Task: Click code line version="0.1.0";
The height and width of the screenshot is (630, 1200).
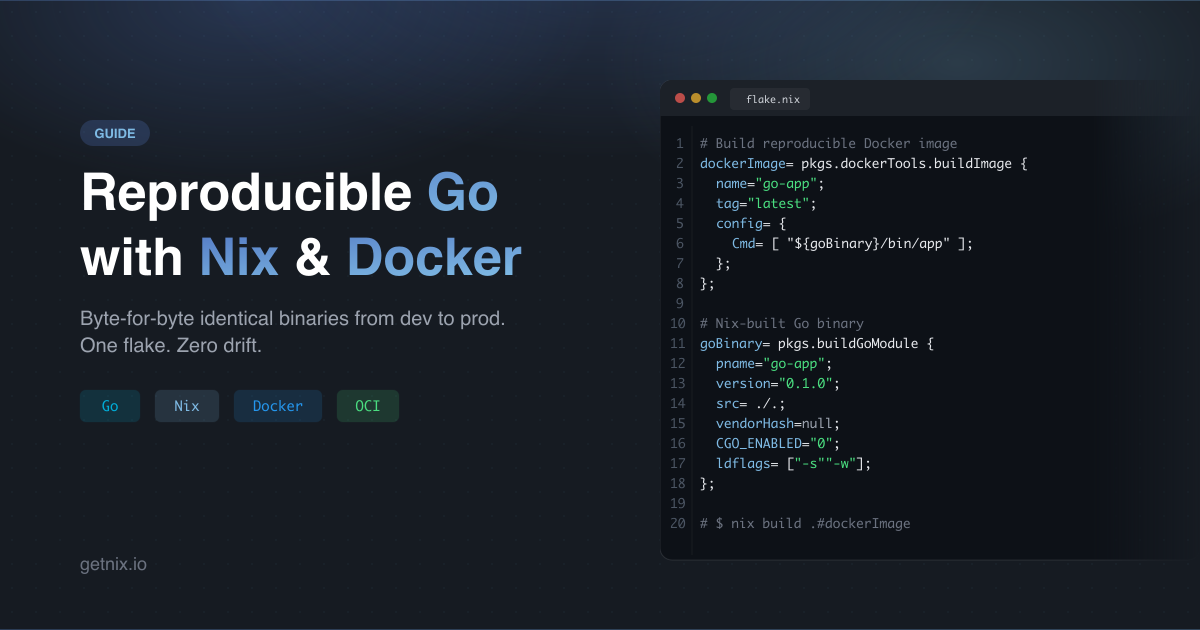Action: click(x=778, y=383)
